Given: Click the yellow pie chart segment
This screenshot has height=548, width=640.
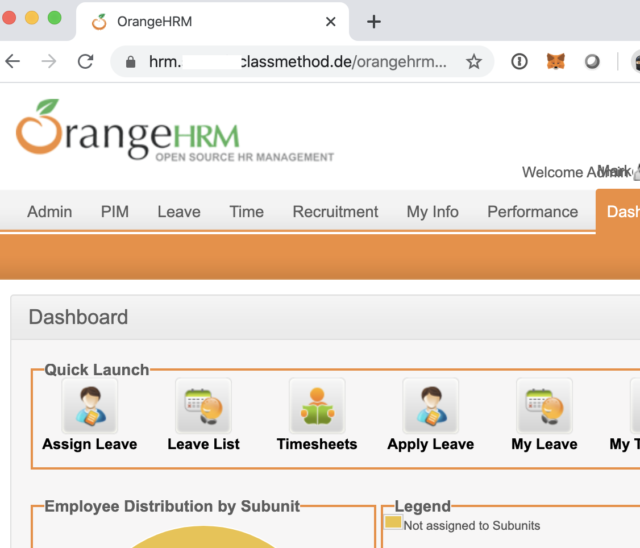Looking at the screenshot, I should [x=203, y=539].
